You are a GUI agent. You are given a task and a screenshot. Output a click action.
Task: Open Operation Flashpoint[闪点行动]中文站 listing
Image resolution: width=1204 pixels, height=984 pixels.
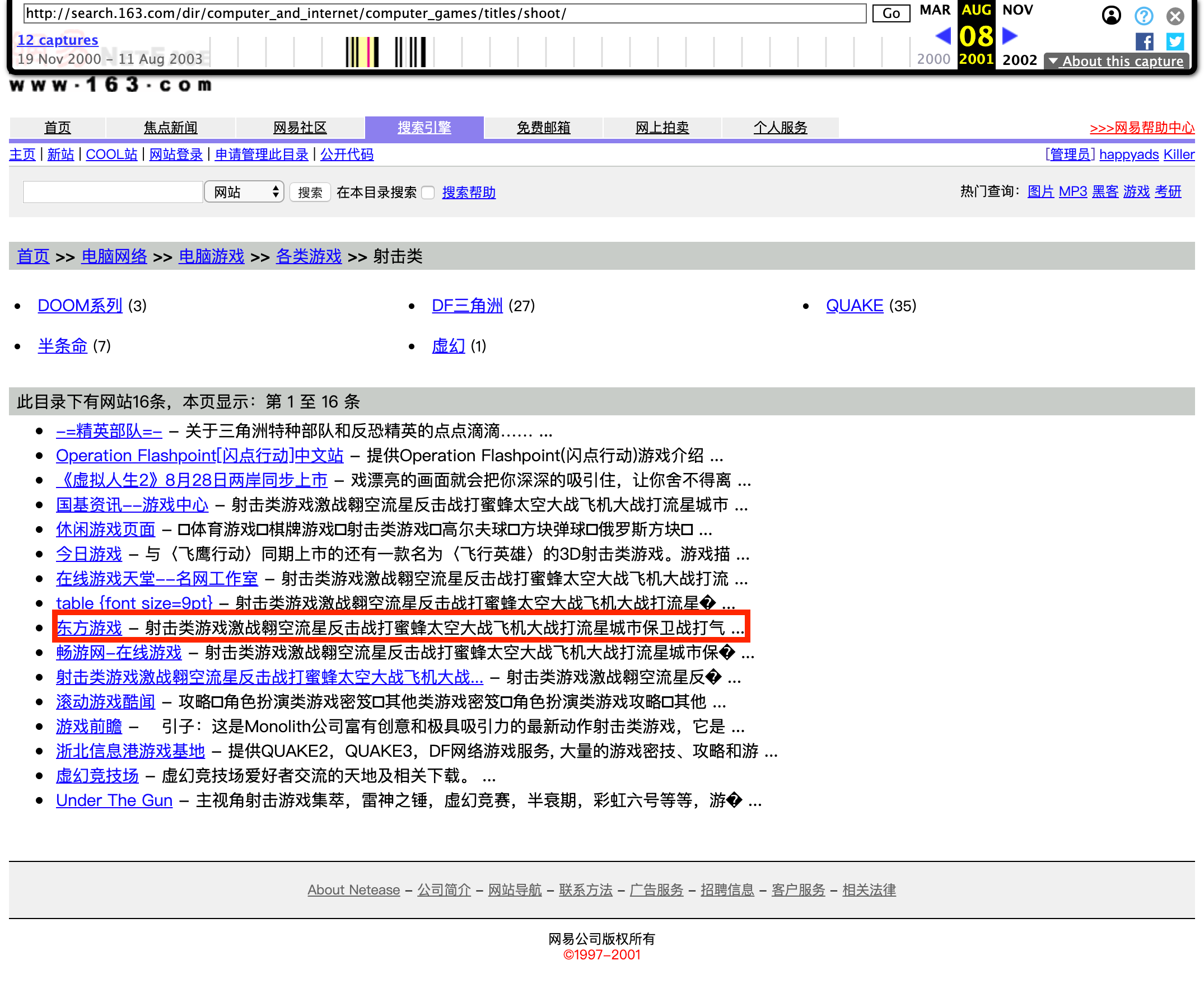pos(199,456)
